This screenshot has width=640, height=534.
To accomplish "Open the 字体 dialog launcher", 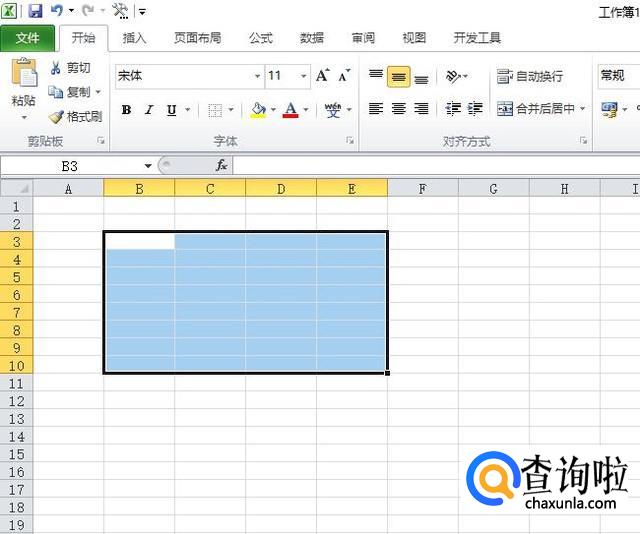I will pyautogui.click(x=350, y=141).
